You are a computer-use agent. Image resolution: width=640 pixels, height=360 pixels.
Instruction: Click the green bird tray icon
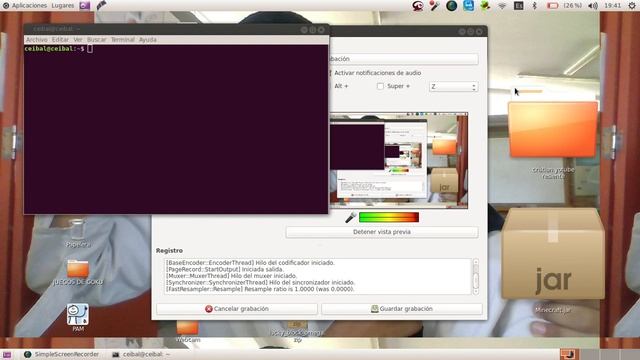(485, 6)
